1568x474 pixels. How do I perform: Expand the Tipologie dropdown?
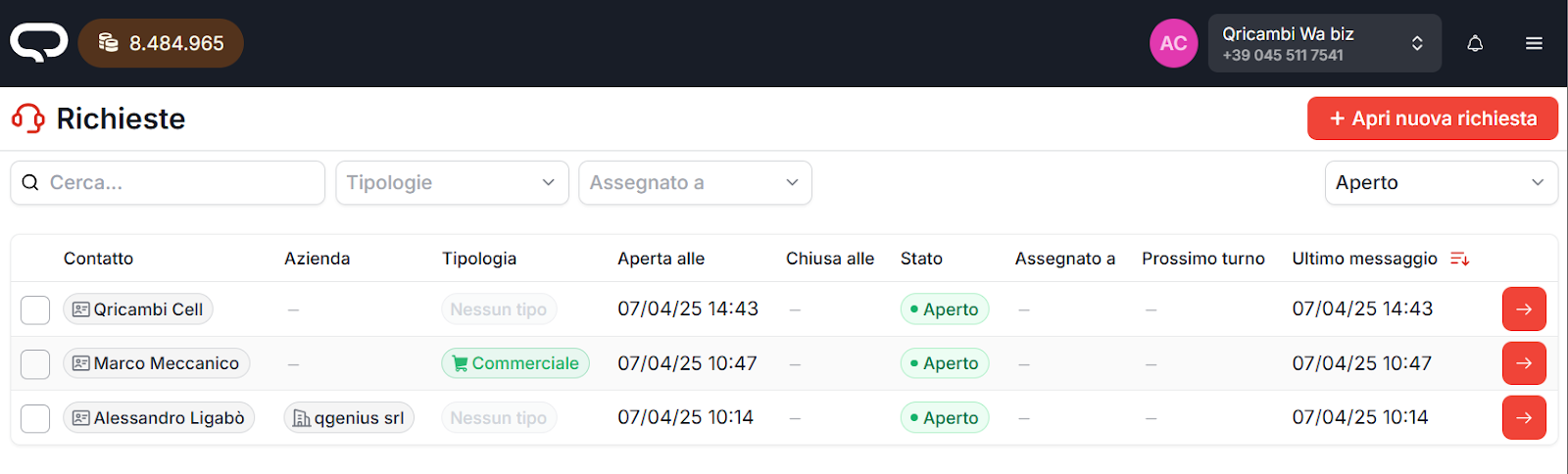[452, 183]
